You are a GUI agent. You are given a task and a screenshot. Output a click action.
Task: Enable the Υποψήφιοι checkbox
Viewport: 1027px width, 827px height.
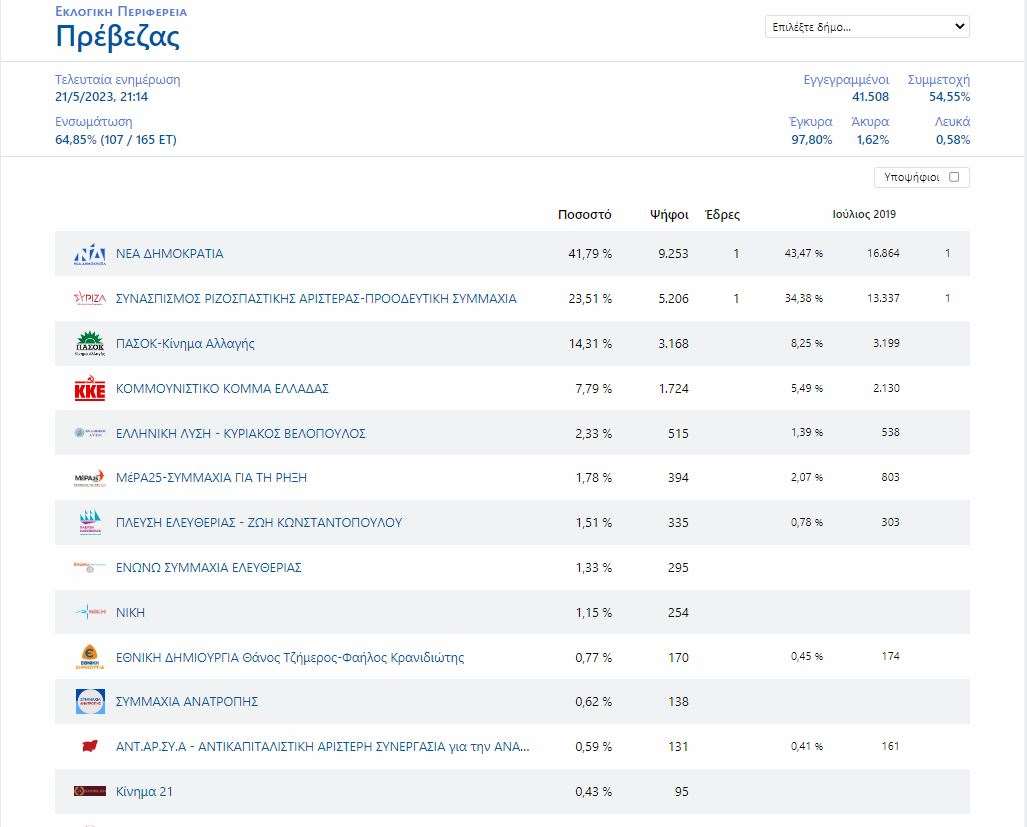(x=954, y=177)
